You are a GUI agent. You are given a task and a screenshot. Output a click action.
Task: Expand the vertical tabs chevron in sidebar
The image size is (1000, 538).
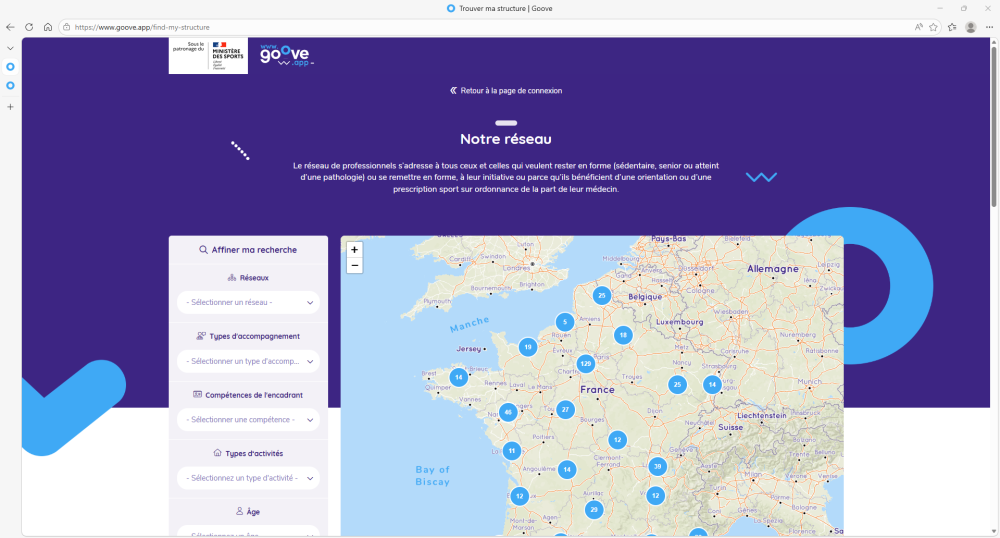10,48
